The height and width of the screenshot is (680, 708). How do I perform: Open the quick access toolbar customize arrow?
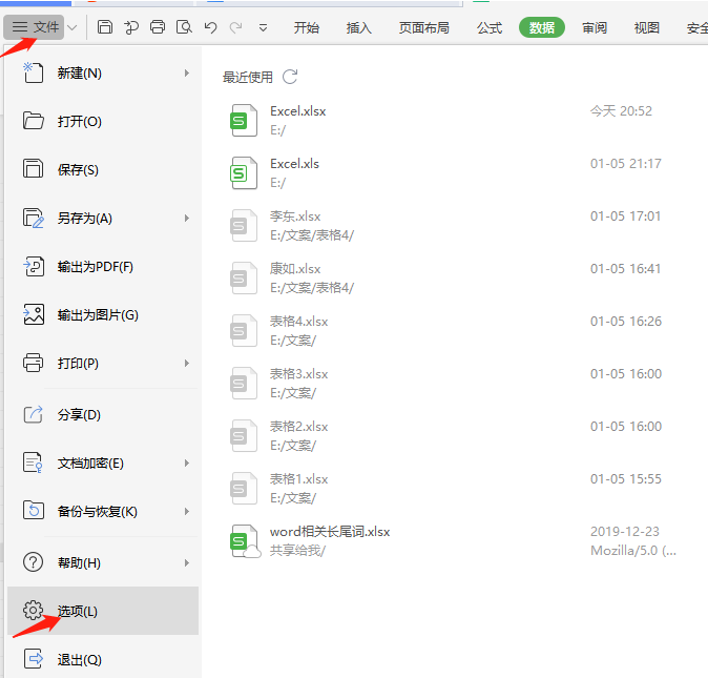pyautogui.click(x=263, y=28)
